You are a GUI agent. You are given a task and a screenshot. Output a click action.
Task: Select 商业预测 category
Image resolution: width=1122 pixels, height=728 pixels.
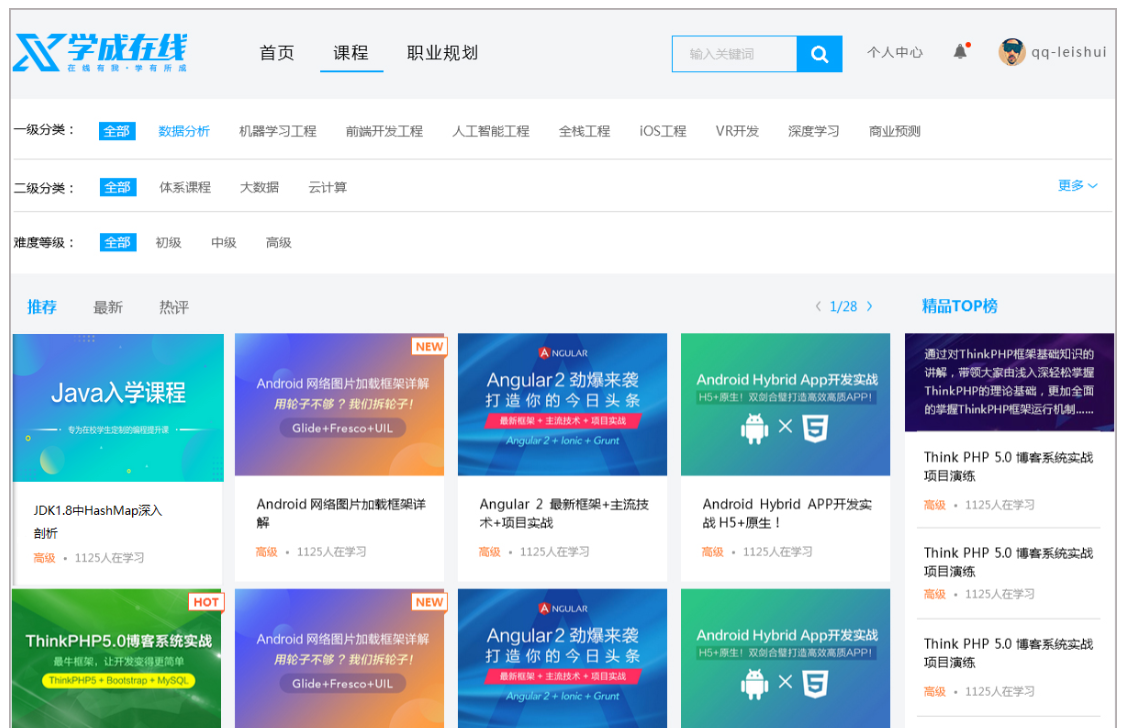(894, 131)
